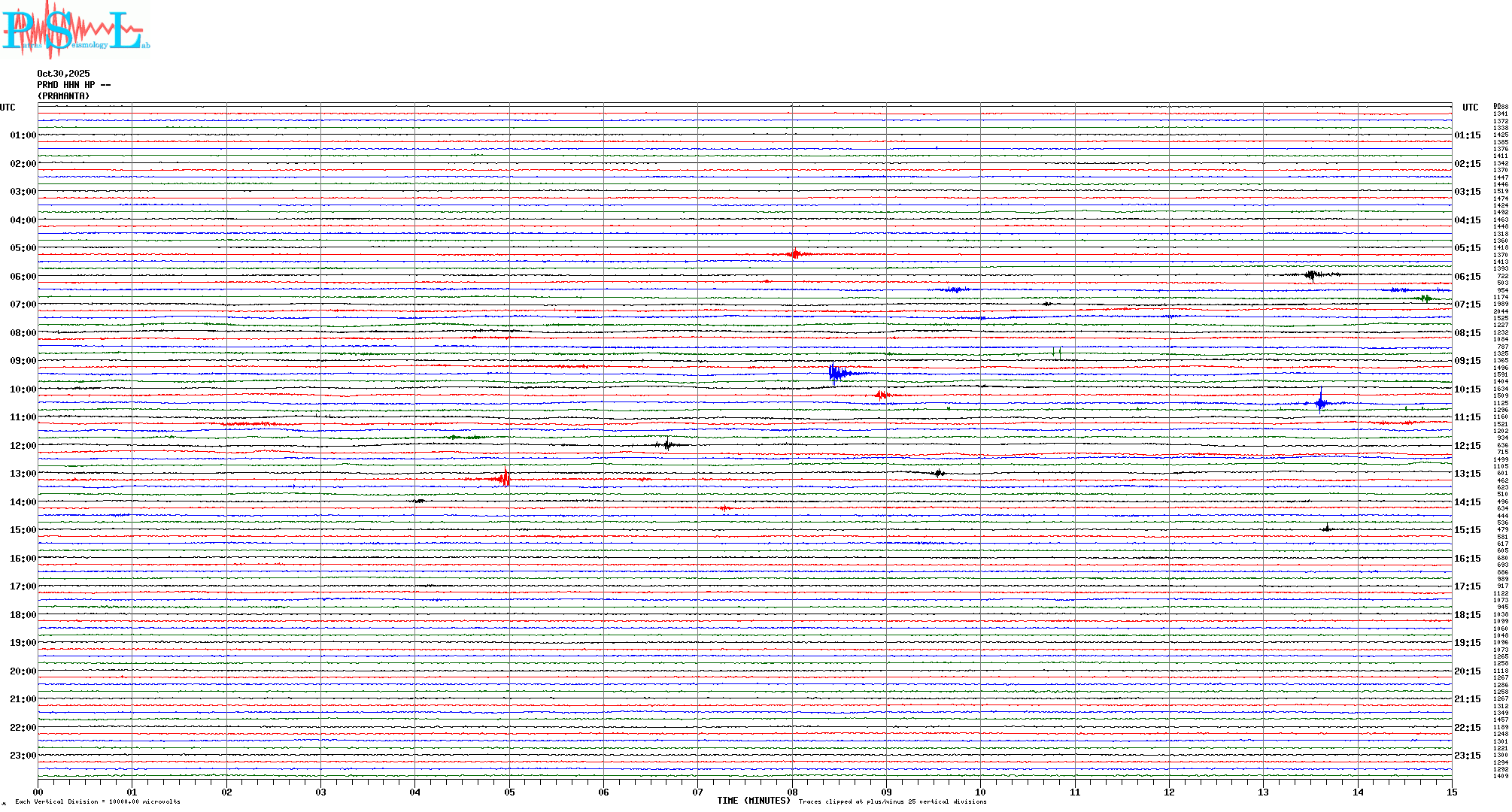Click the minute 15 tick on bottom axis
This screenshot has width=1512, height=812.
tap(1451, 792)
